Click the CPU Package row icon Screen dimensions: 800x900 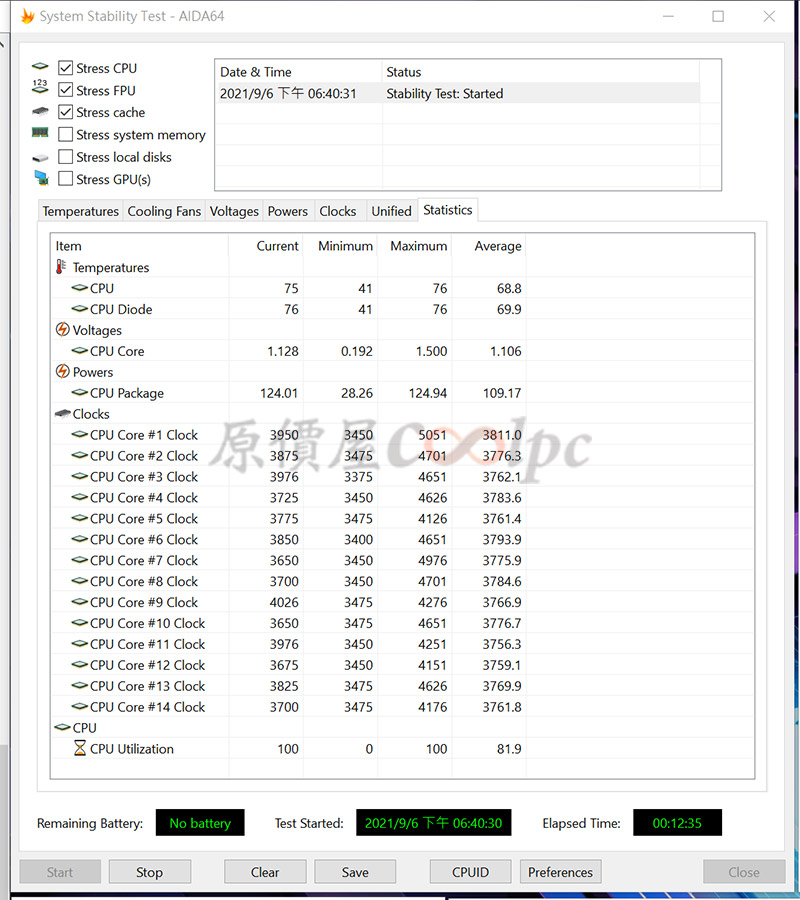tap(79, 393)
